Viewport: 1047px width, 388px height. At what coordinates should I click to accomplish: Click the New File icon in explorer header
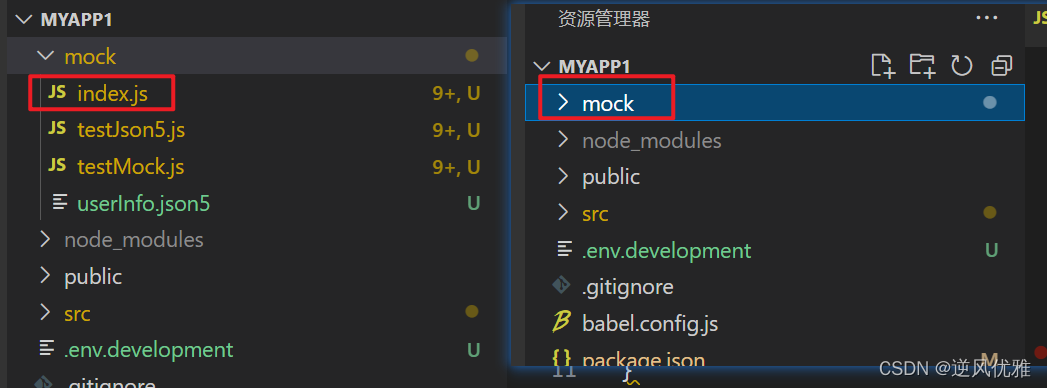point(883,65)
